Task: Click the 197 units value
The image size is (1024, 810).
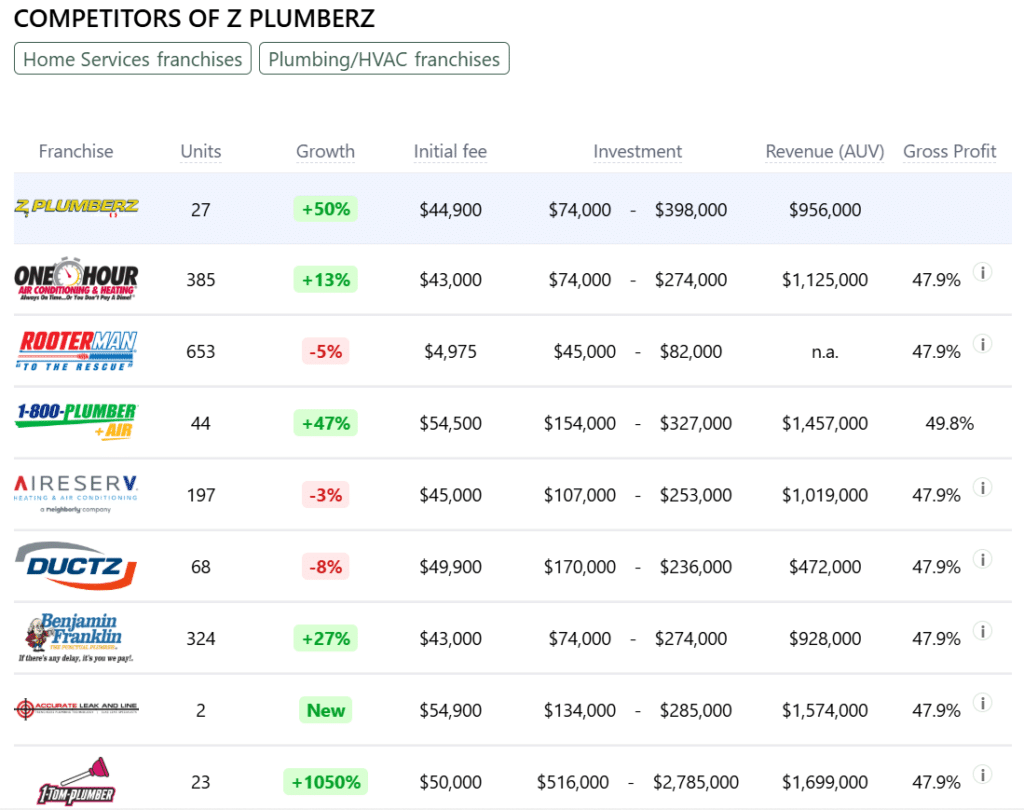Action: (x=200, y=495)
